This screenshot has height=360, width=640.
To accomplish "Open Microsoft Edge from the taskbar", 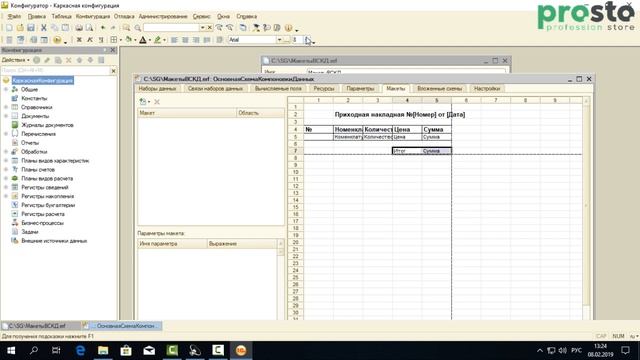I will click(x=80, y=350).
